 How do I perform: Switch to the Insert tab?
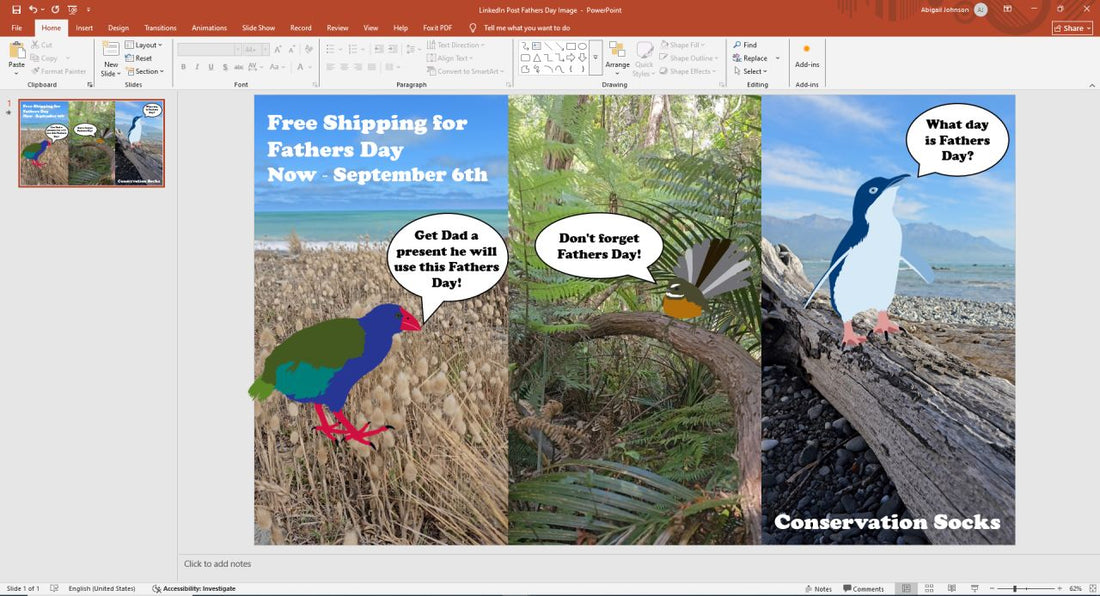pos(84,28)
